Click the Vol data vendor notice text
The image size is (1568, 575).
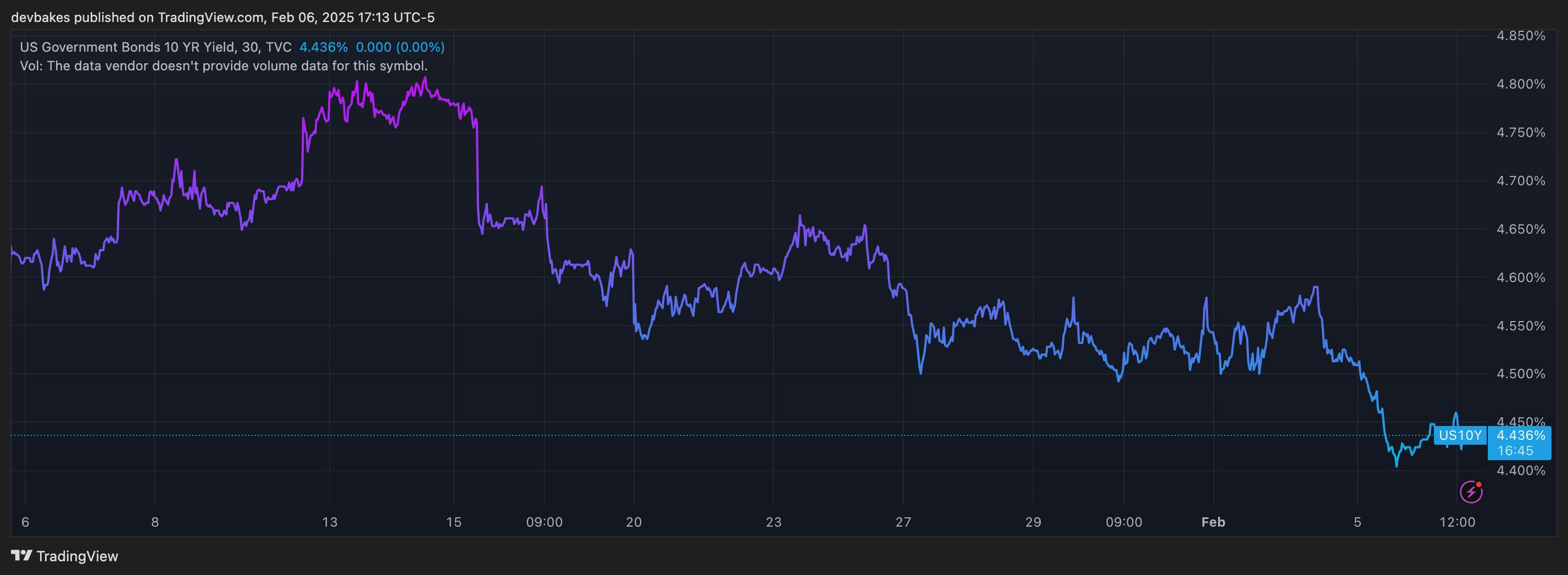coord(224,66)
